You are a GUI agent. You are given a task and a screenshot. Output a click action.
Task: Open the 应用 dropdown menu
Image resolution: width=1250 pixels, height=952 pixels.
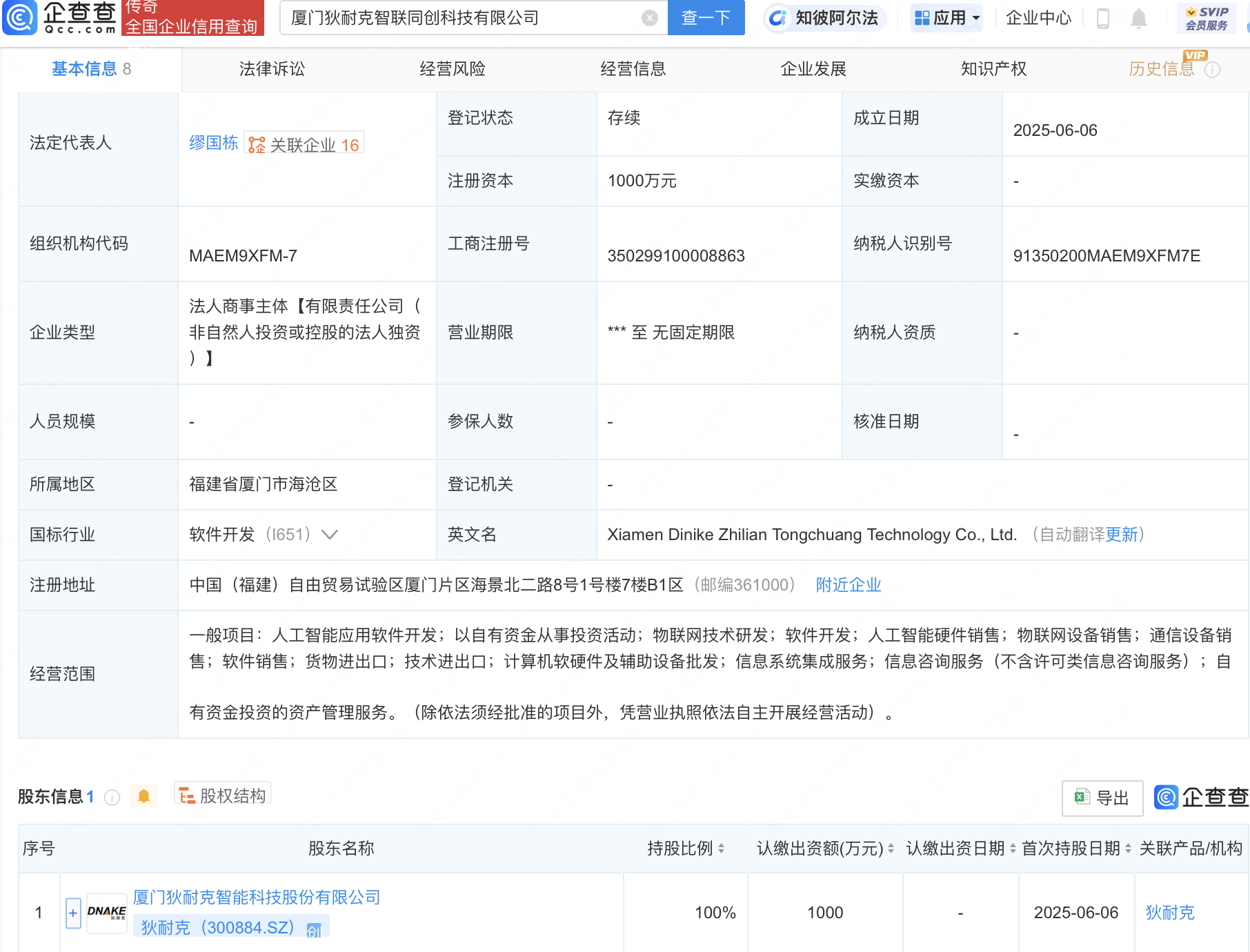click(x=946, y=18)
